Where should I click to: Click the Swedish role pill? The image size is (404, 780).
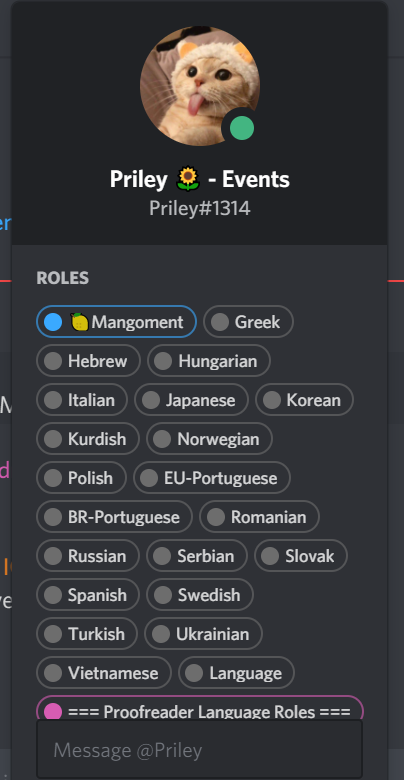(x=200, y=595)
